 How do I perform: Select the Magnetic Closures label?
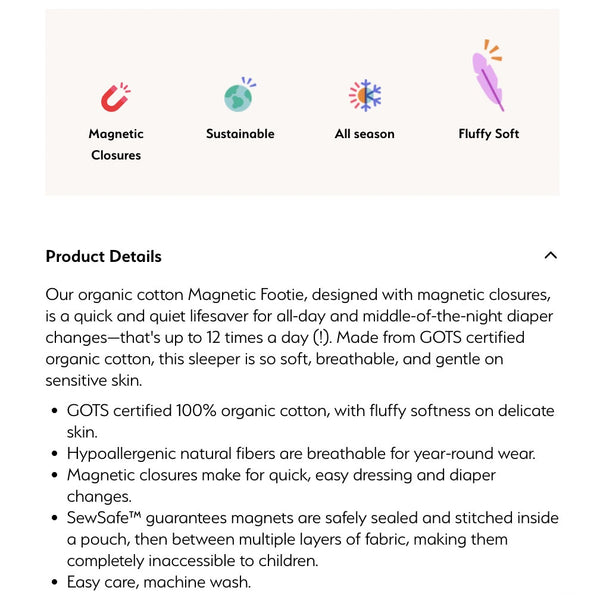click(x=116, y=144)
